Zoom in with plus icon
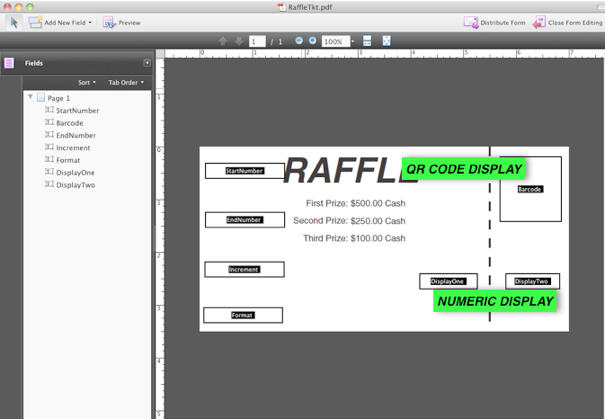605x419 pixels. click(313, 41)
